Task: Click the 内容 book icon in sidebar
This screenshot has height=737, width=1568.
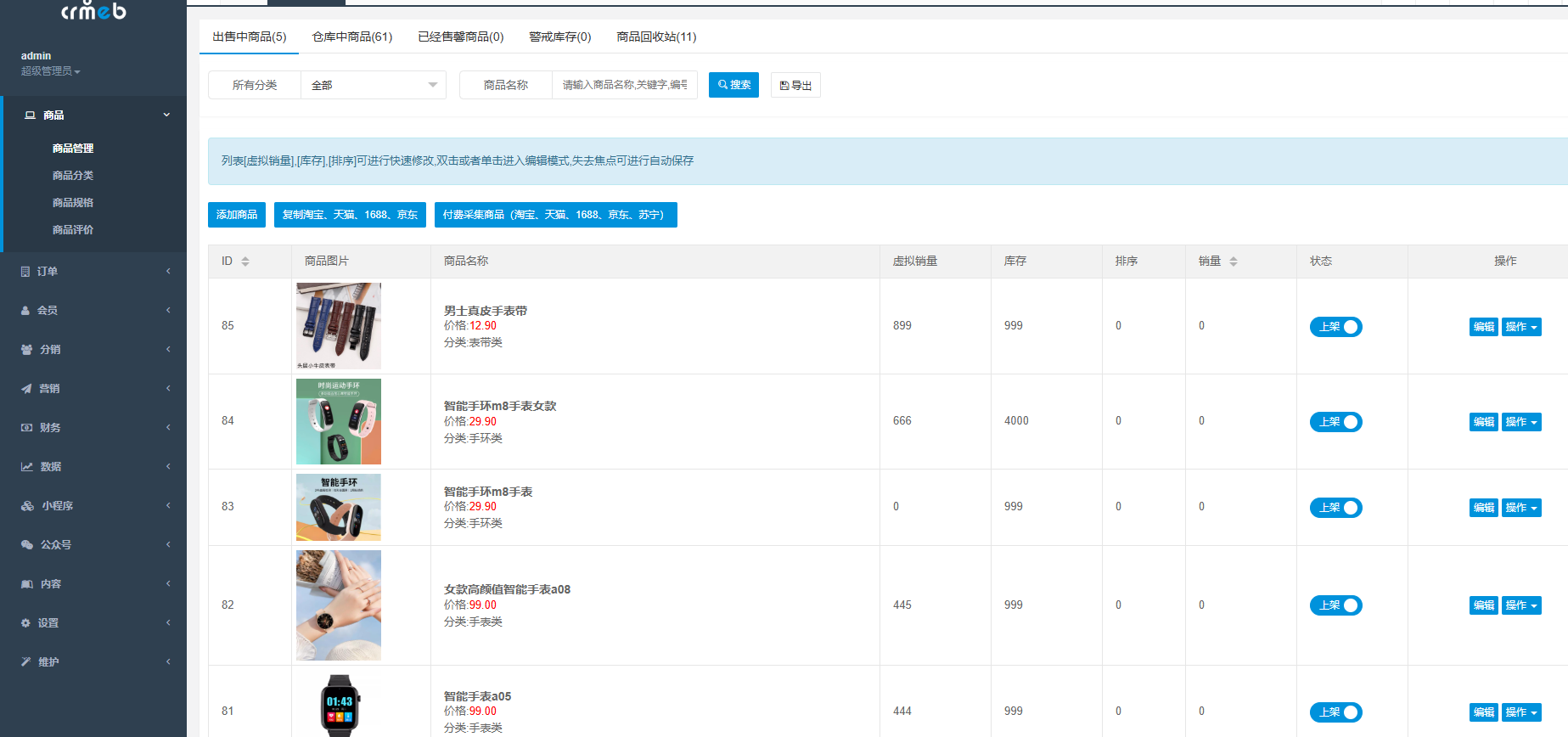Action: pyautogui.click(x=27, y=583)
